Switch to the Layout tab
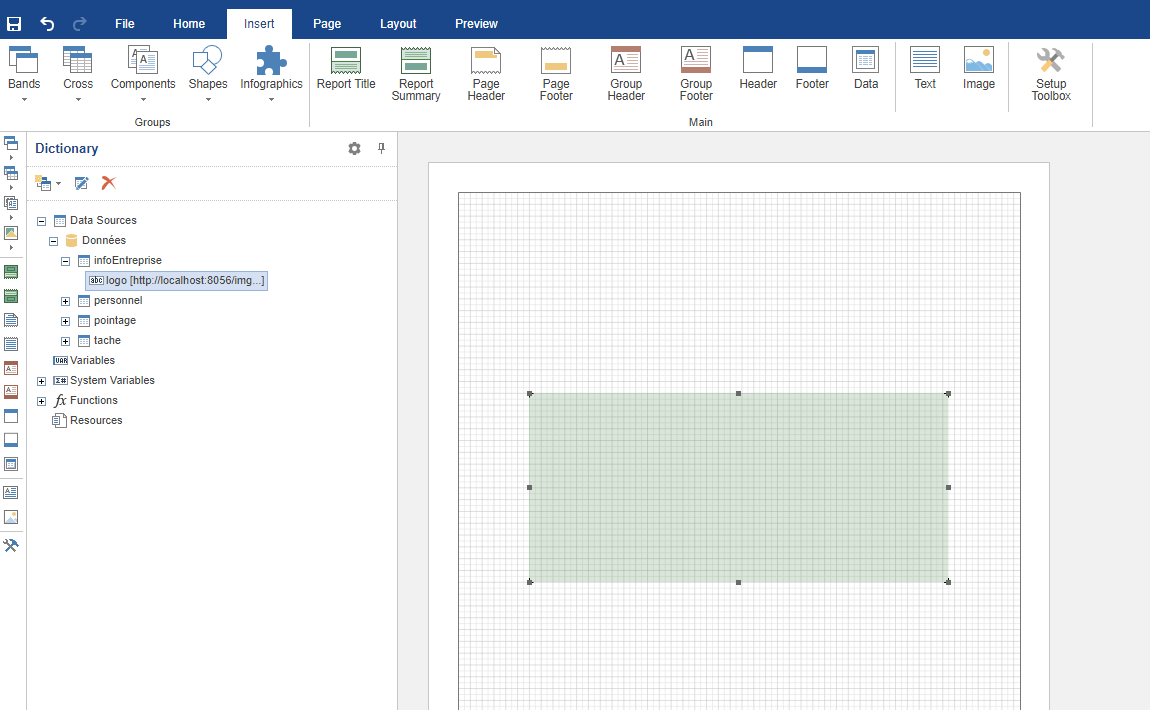Image resolution: width=1150 pixels, height=710 pixels. [x=398, y=23]
